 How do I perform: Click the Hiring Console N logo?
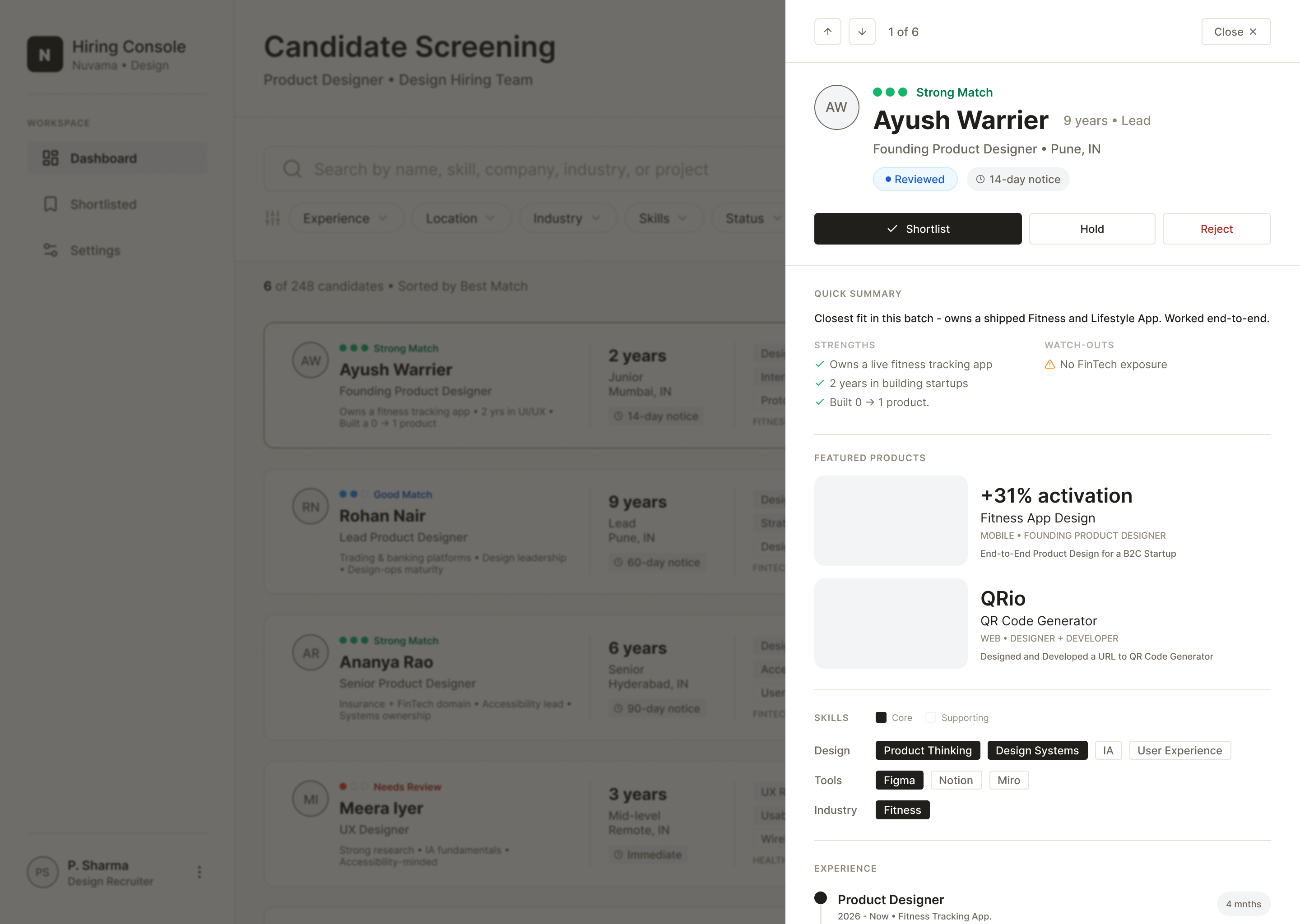click(x=45, y=54)
